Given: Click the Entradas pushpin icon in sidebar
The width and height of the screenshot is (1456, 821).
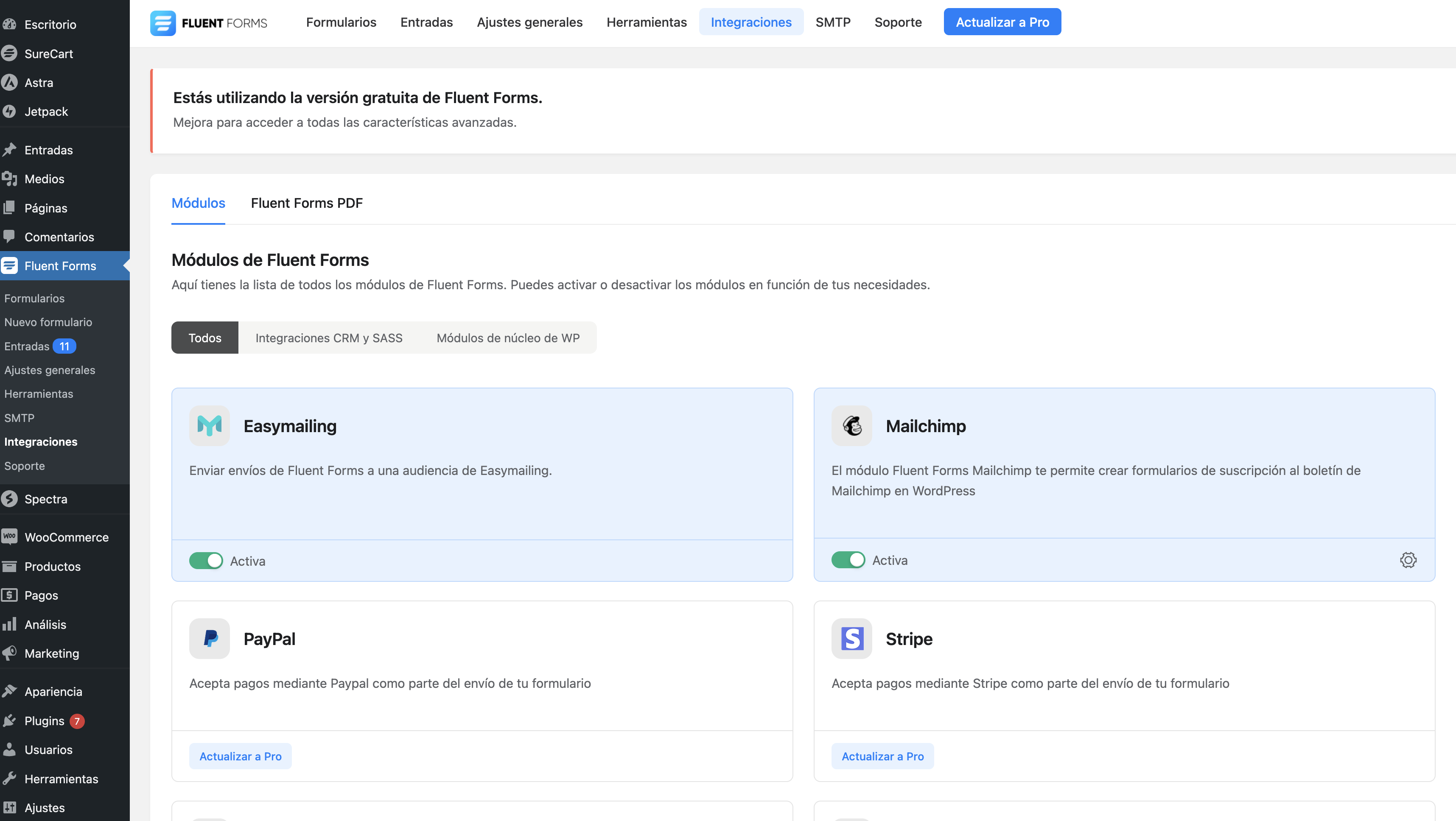Looking at the screenshot, I should pos(9,150).
